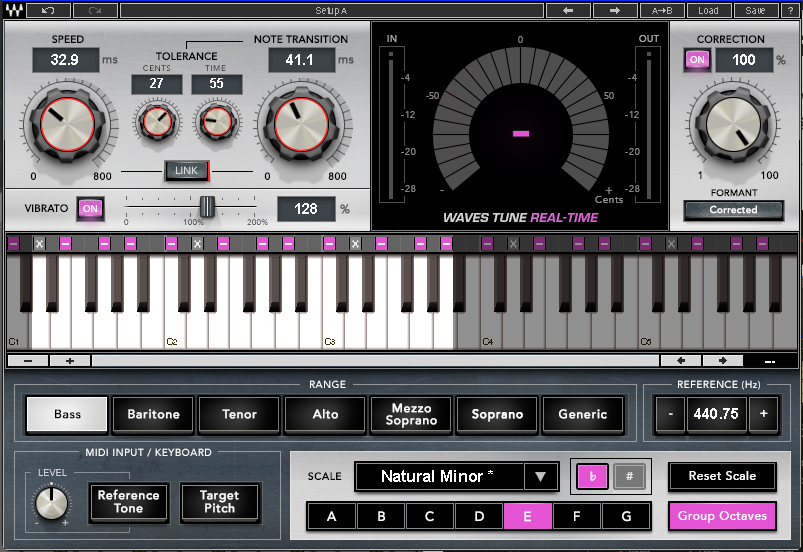Copy setup A to B
803x552 pixels.
point(662,10)
